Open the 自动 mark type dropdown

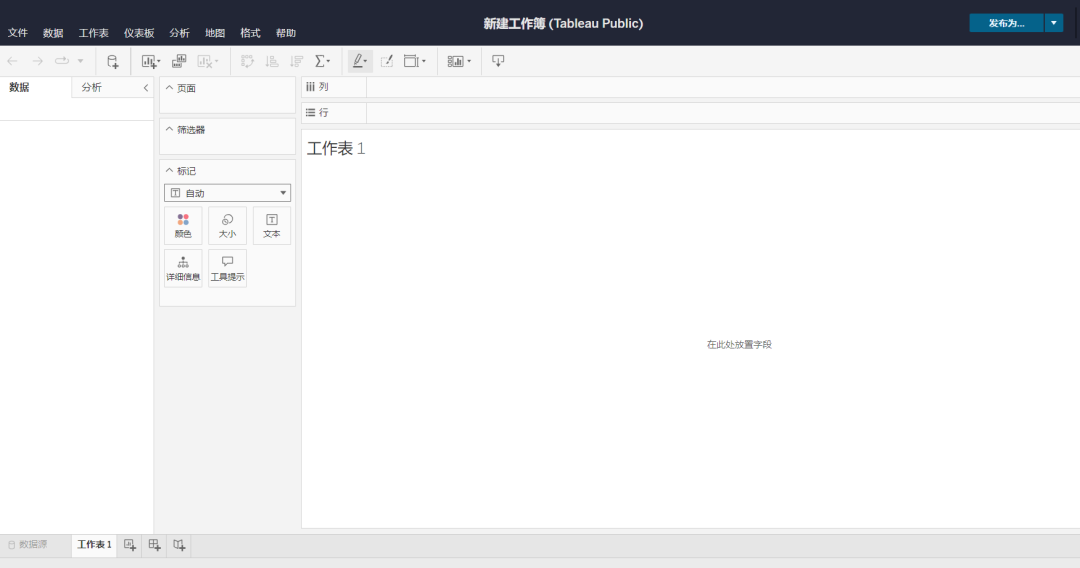(x=227, y=193)
